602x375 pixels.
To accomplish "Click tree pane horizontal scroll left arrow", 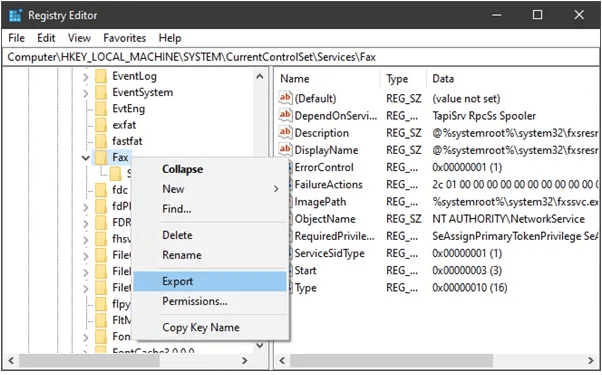I will (x=11, y=361).
